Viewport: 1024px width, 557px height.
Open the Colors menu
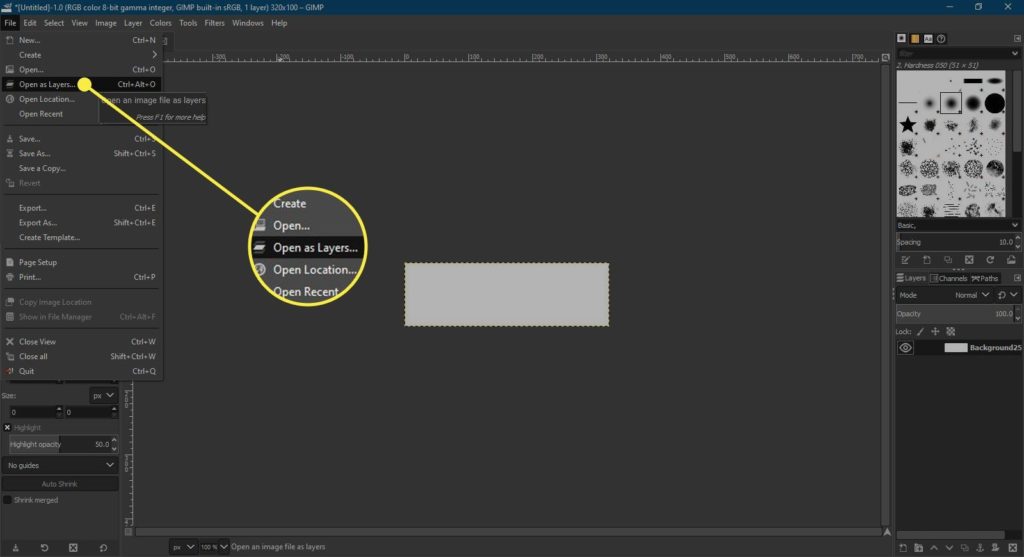(160, 23)
